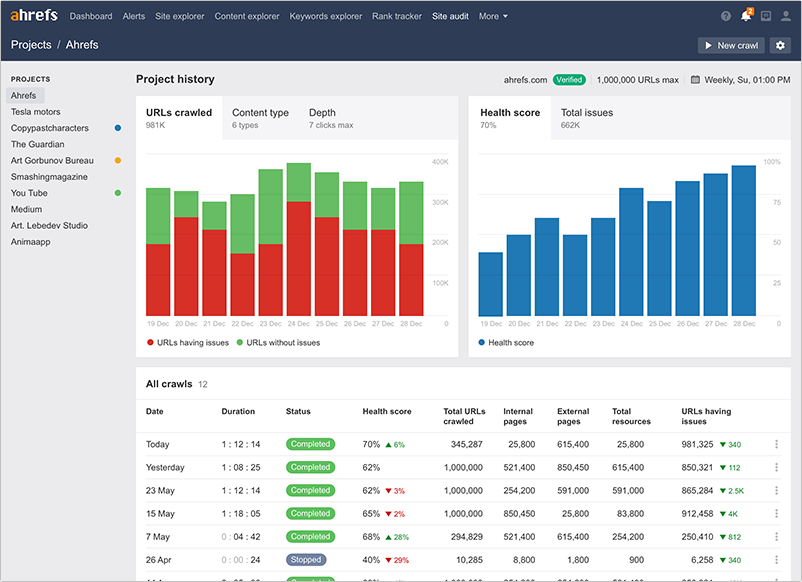Open row options for 23 May crawl
The width and height of the screenshot is (802, 582).
point(776,490)
